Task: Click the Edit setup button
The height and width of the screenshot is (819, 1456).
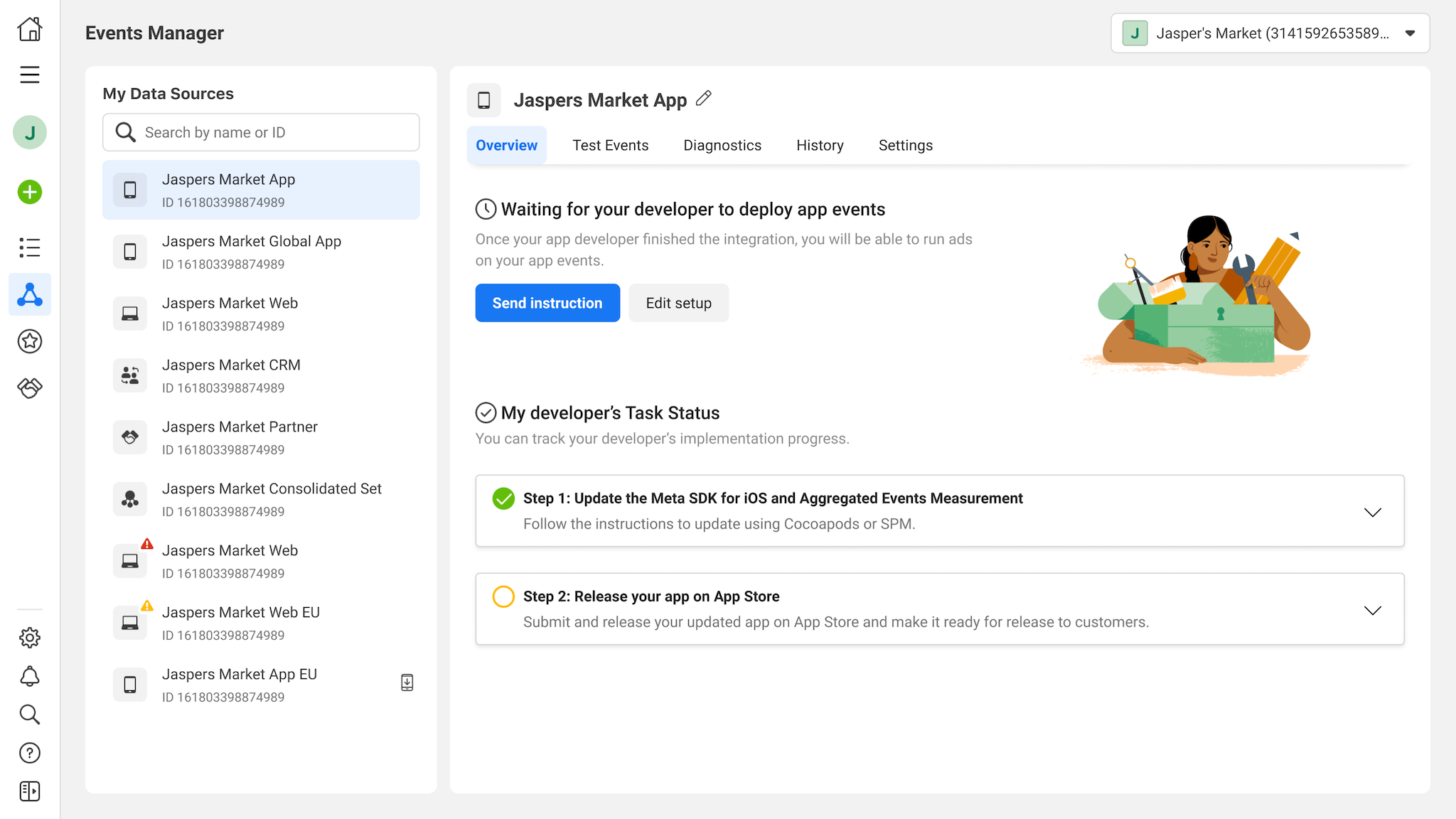Action: [x=678, y=303]
